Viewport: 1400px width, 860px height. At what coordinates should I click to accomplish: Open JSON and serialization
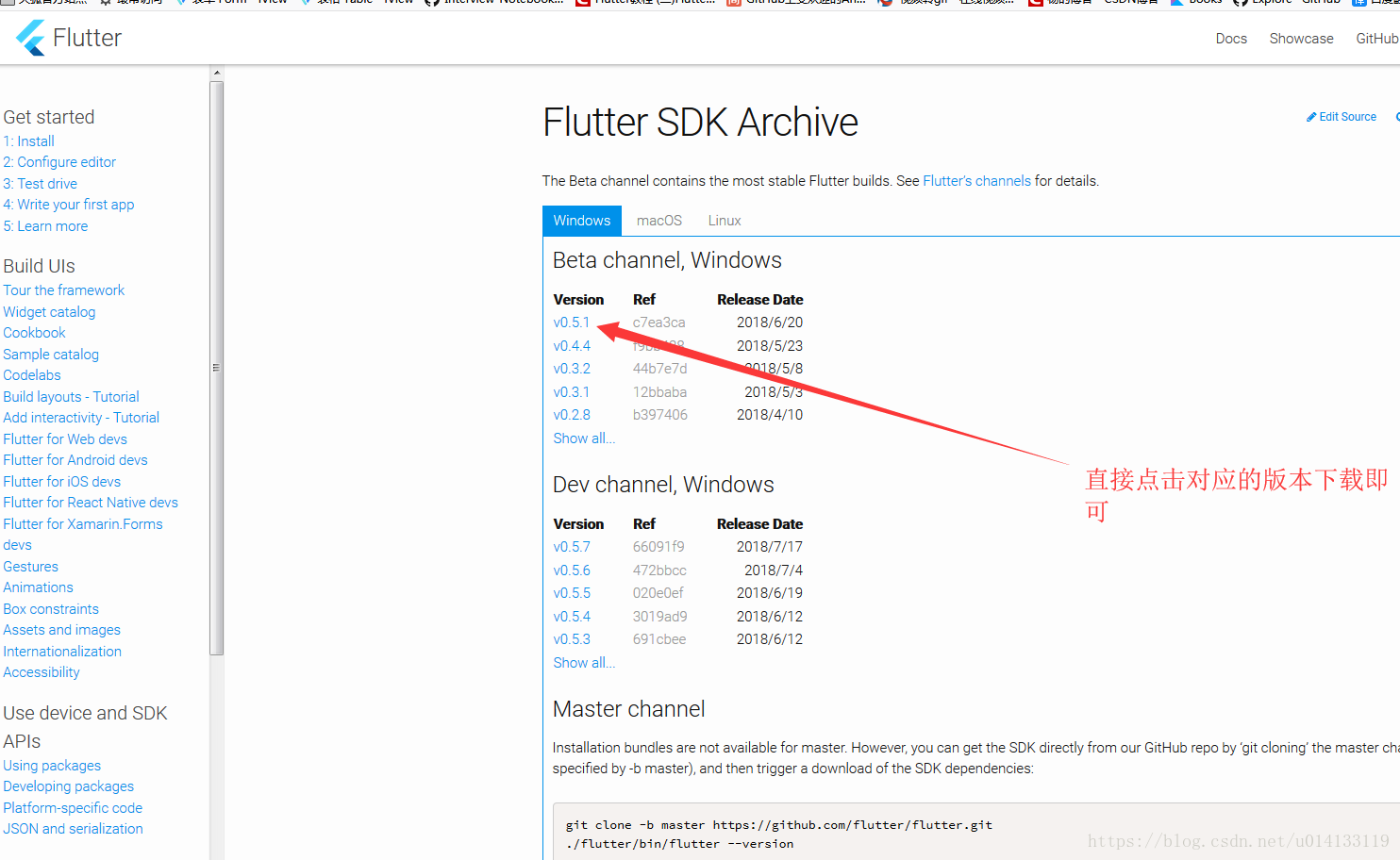pyautogui.click(x=73, y=829)
